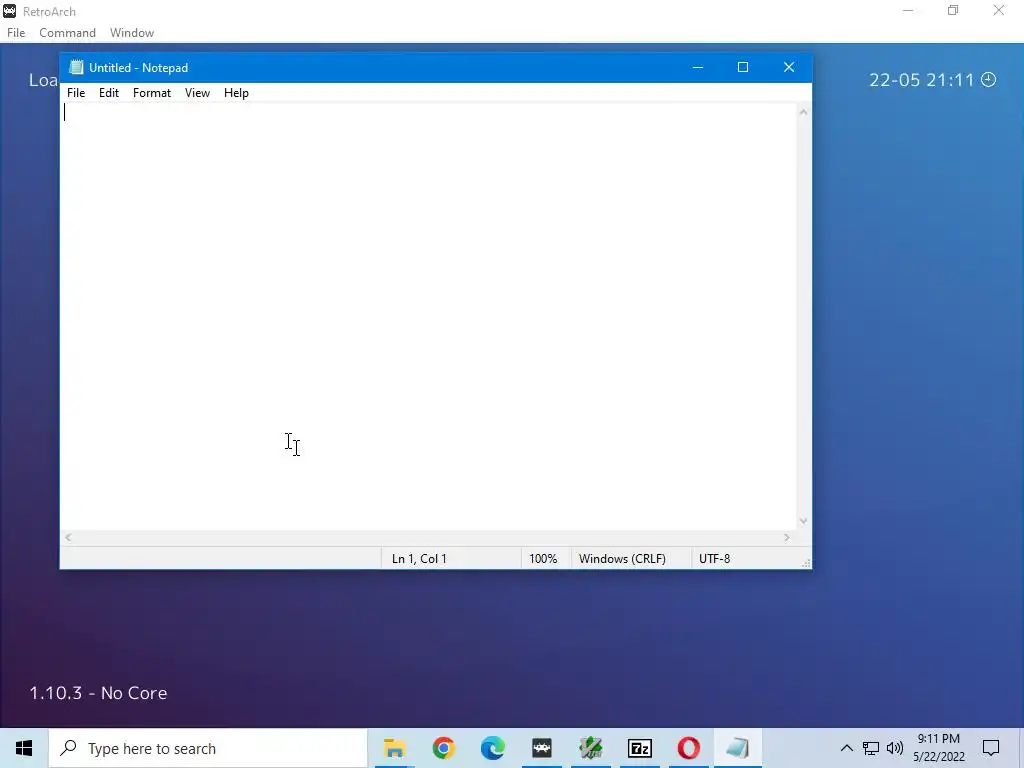This screenshot has height=768, width=1024.
Task: Open RetroArch's Command menu
Action: pos(67,33)
